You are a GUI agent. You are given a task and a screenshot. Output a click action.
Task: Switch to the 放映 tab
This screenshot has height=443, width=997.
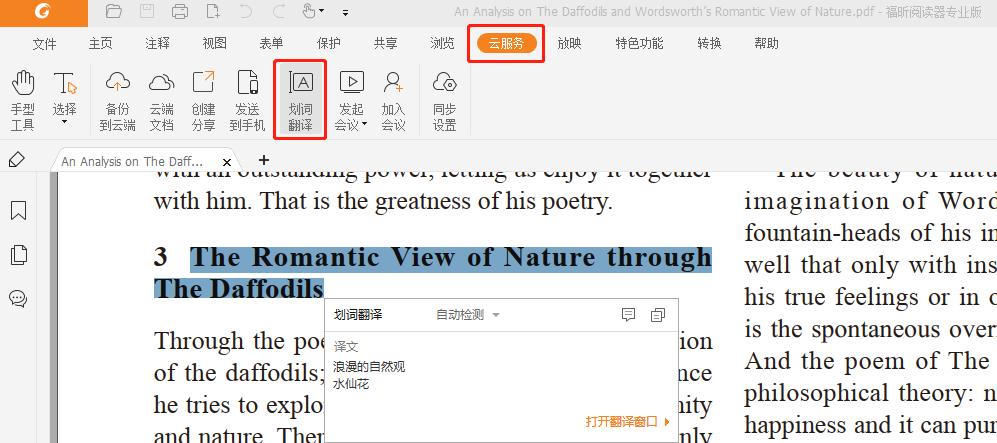pyautogui.click(x=569, y=43)
